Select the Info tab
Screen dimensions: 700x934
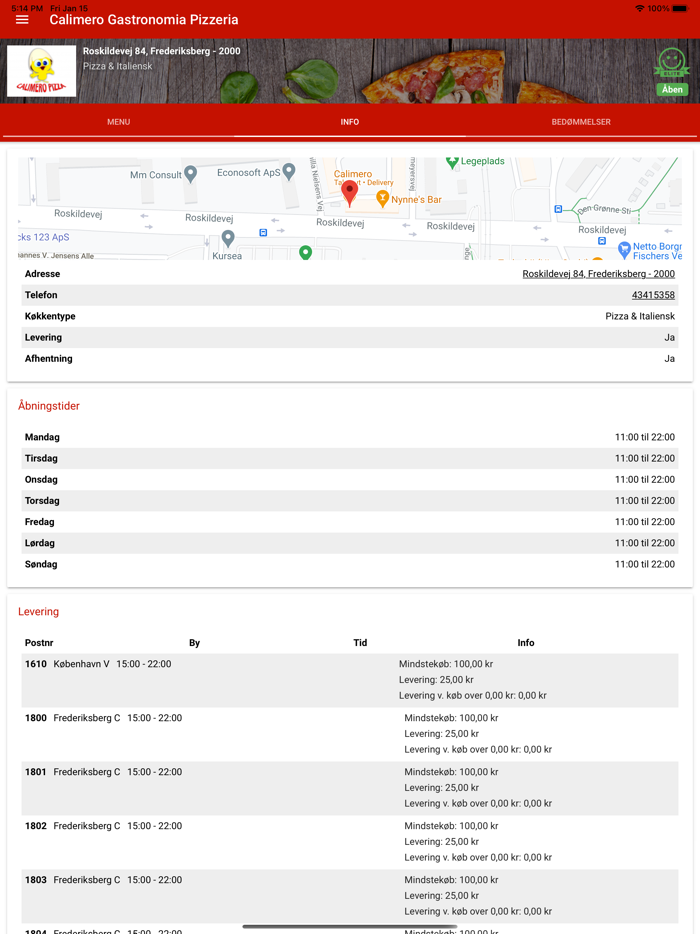pos(349,122)
